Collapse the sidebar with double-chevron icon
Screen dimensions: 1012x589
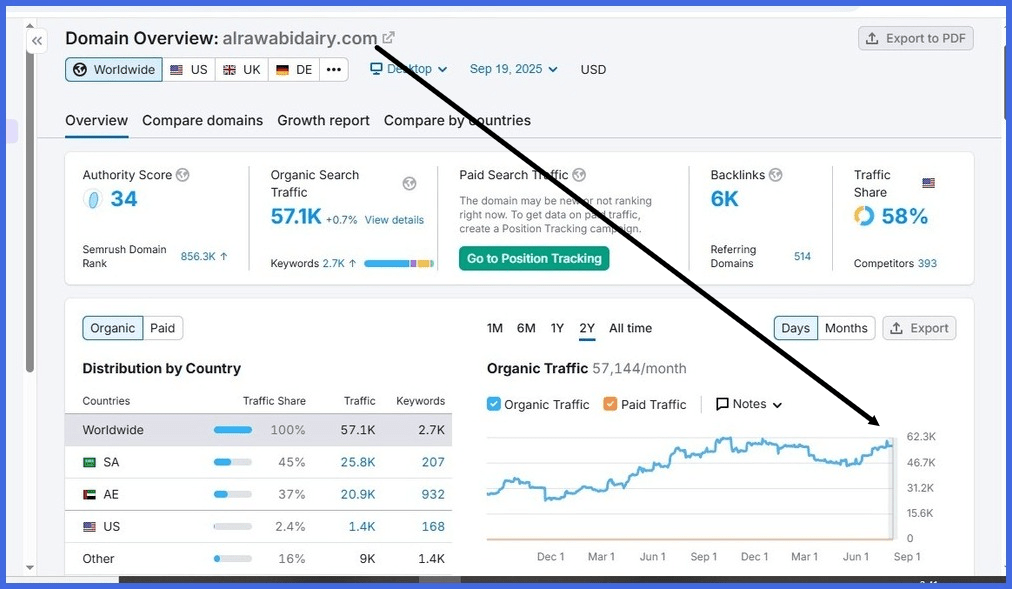coord(37,41)
